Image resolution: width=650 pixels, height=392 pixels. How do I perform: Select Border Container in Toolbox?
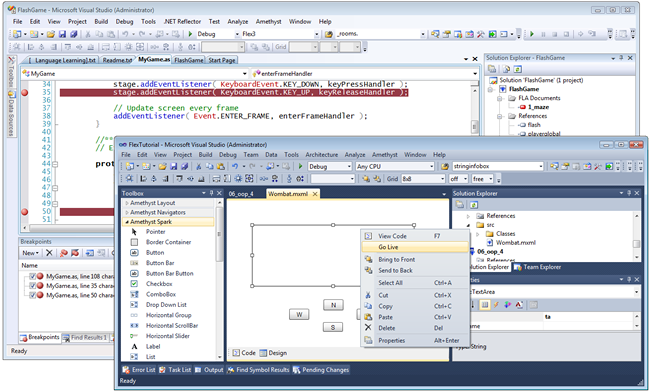click(168, 242)
